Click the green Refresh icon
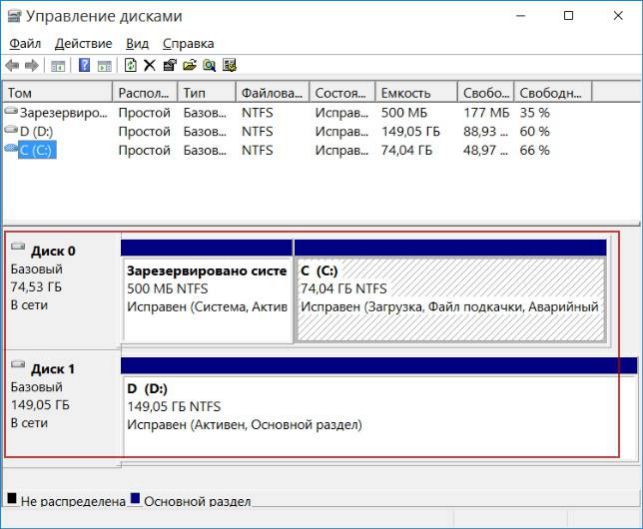 130,65
